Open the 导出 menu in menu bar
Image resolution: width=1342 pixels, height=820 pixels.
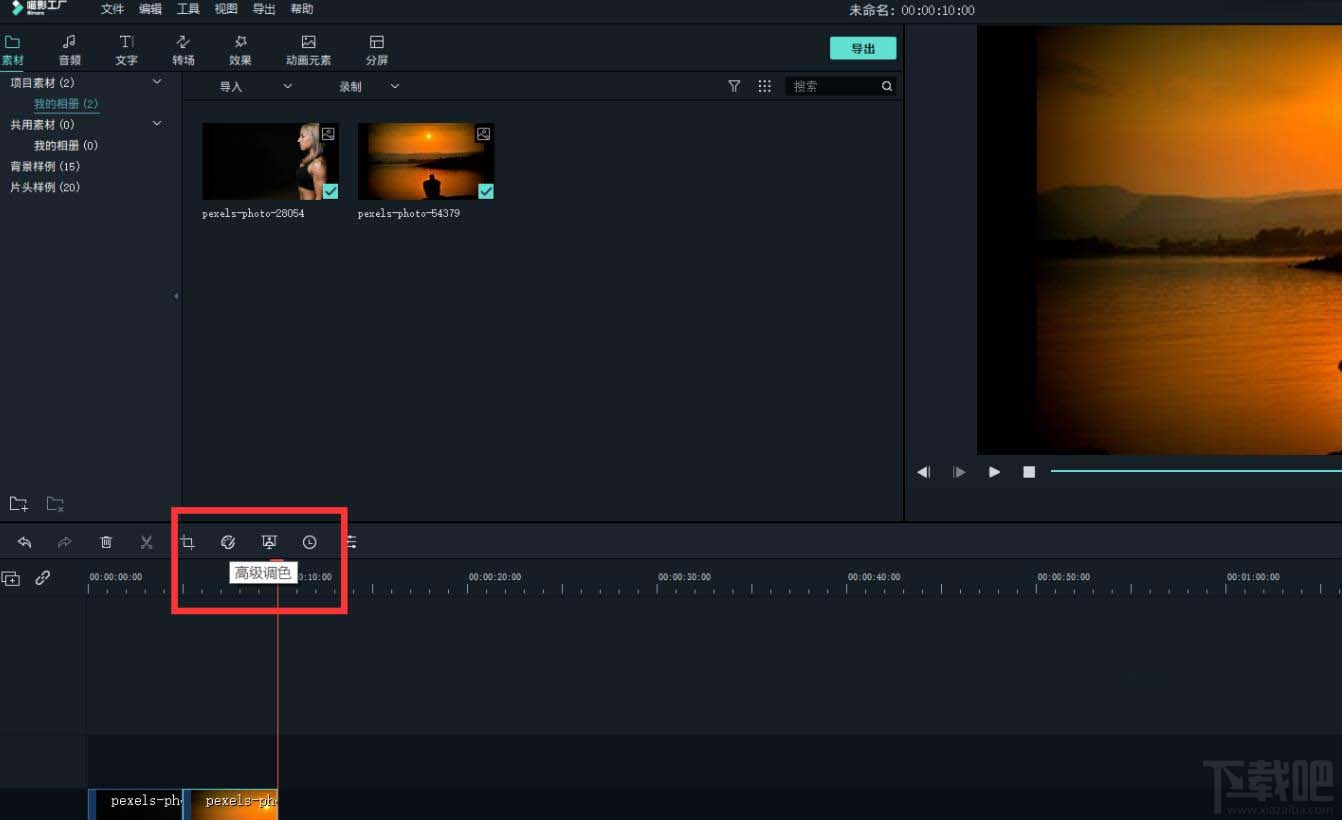264,9
